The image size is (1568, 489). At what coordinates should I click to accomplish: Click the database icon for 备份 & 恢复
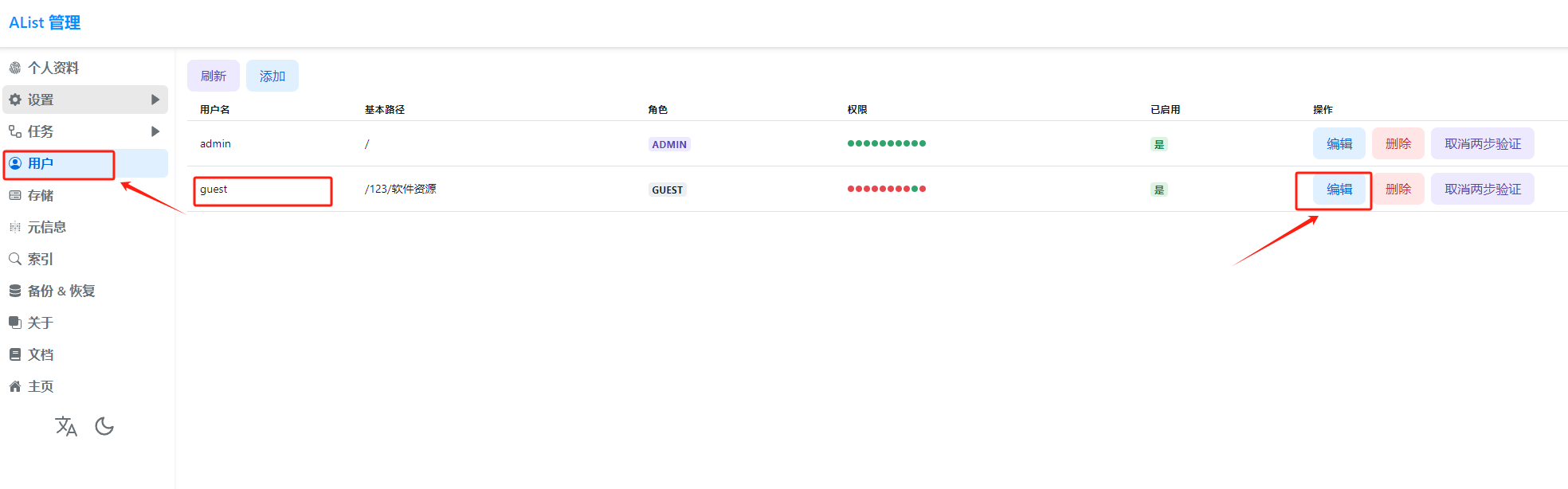pyautogui.click(x=15, y=291)
